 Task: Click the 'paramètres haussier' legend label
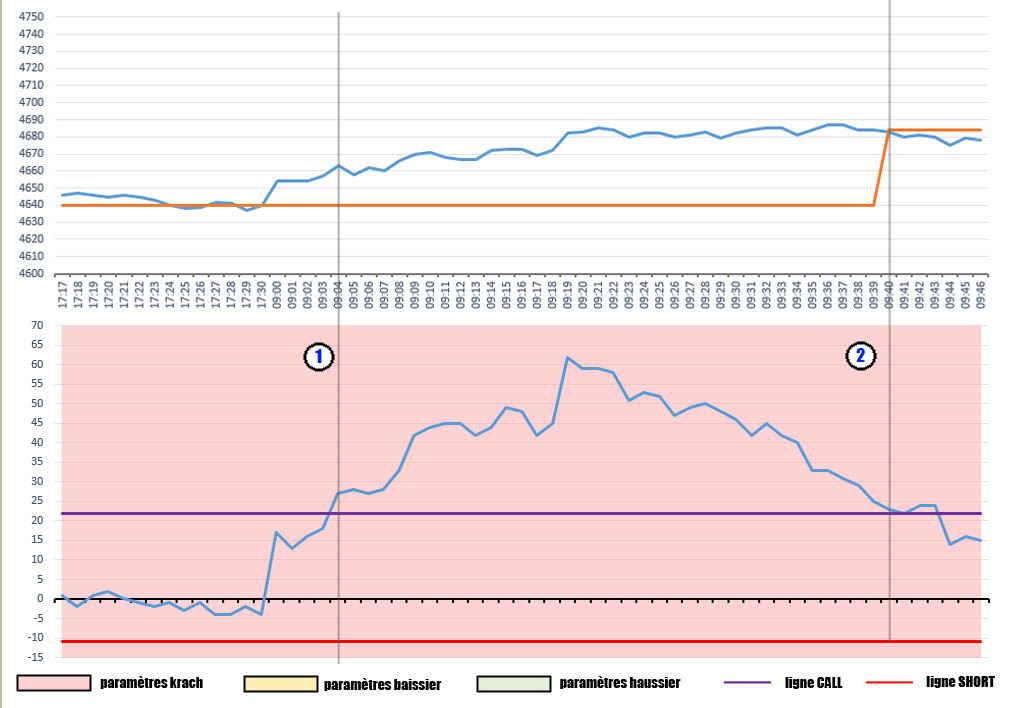point(620,683)
